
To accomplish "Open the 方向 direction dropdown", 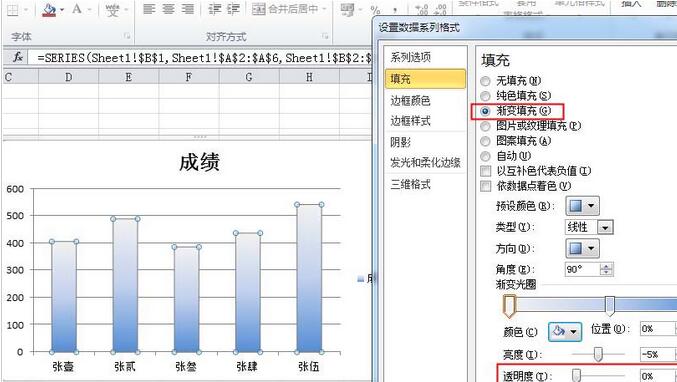I will tap(583, 248).
